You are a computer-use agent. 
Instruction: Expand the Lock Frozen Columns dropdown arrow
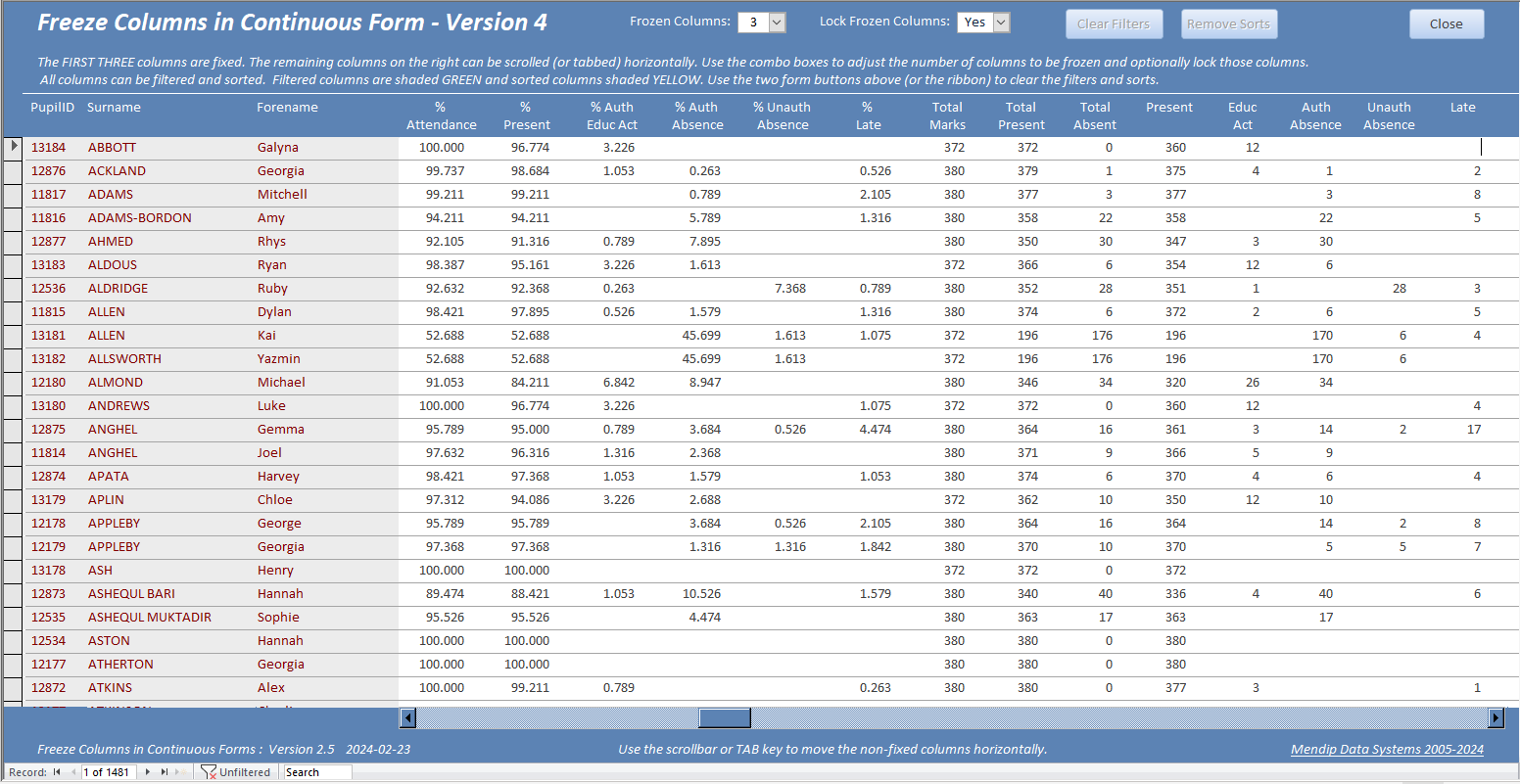(x=1001, y=23)
